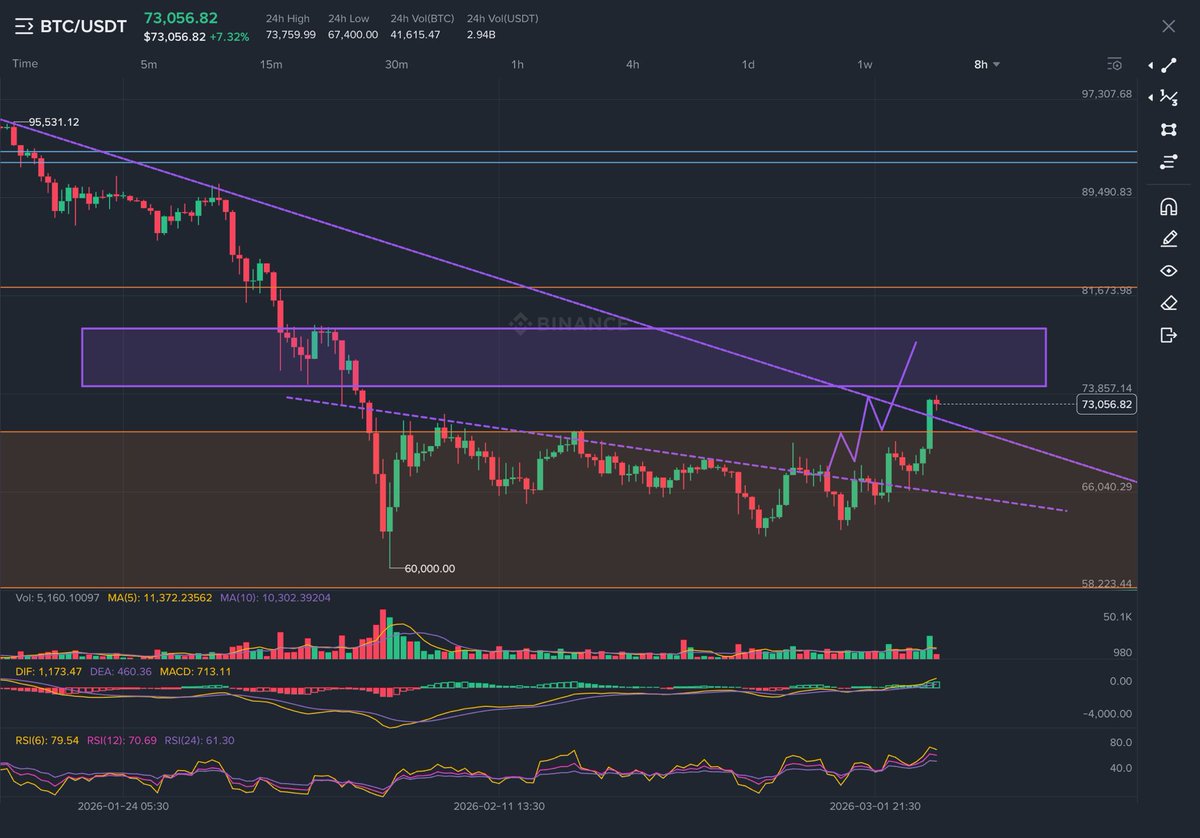Select the horizontal lines tool
This screenshot has width=1200, height=838.
tap(1168, 161)
